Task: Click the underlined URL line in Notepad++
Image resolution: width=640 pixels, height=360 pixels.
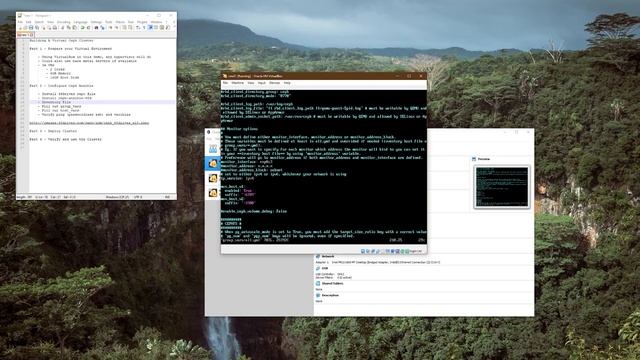Action: tap(89, 123)
